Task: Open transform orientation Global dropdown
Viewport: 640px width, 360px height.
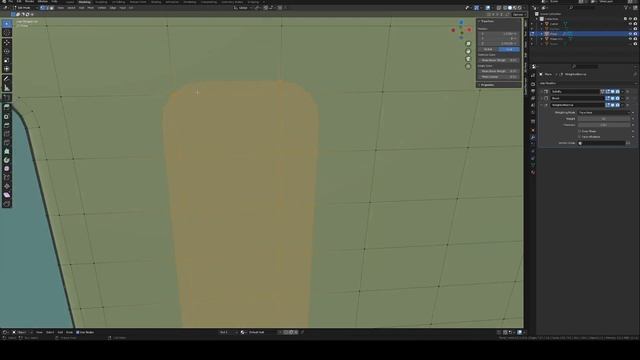Action: (x=244, y=8)
